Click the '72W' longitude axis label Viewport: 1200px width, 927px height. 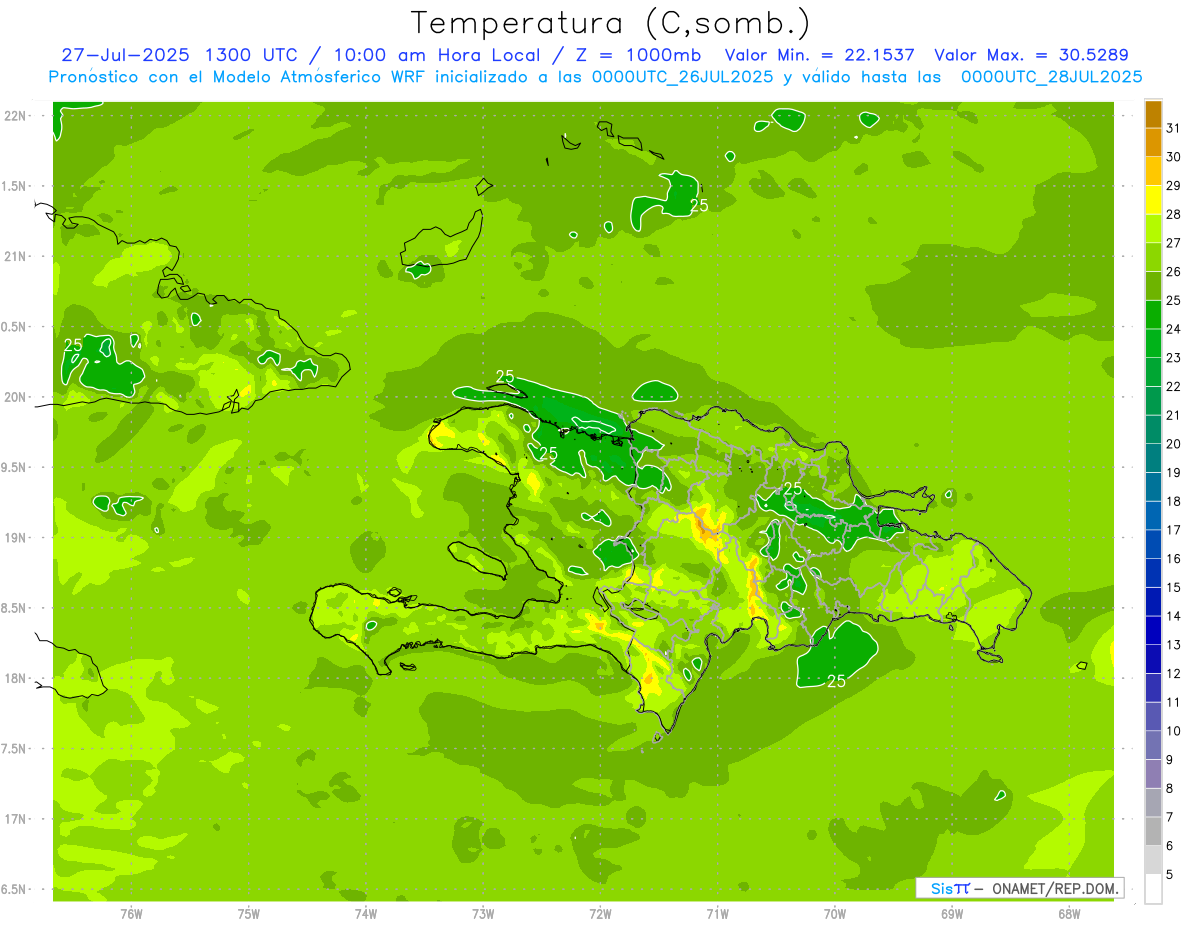coord(600,913)
